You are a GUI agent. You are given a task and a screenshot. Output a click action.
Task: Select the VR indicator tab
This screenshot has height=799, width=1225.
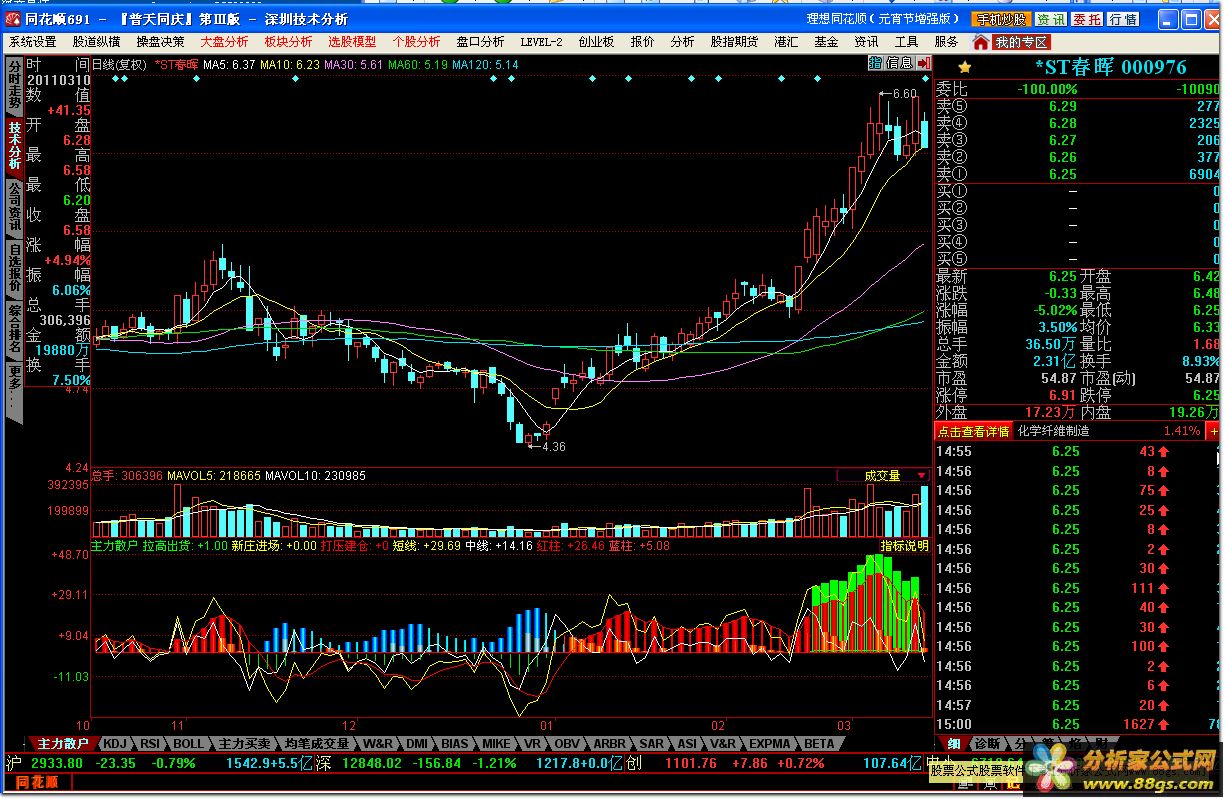pyautogui.click(x=532, y=744)
